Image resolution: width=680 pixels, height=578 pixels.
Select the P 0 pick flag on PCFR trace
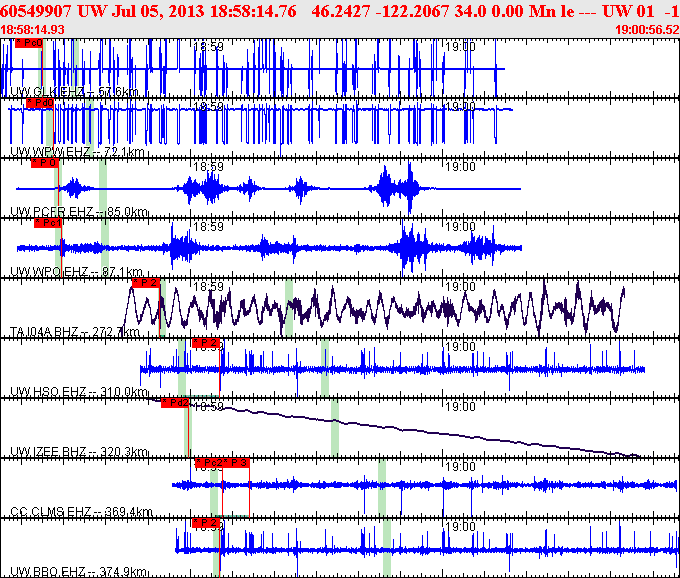point(45,163)
